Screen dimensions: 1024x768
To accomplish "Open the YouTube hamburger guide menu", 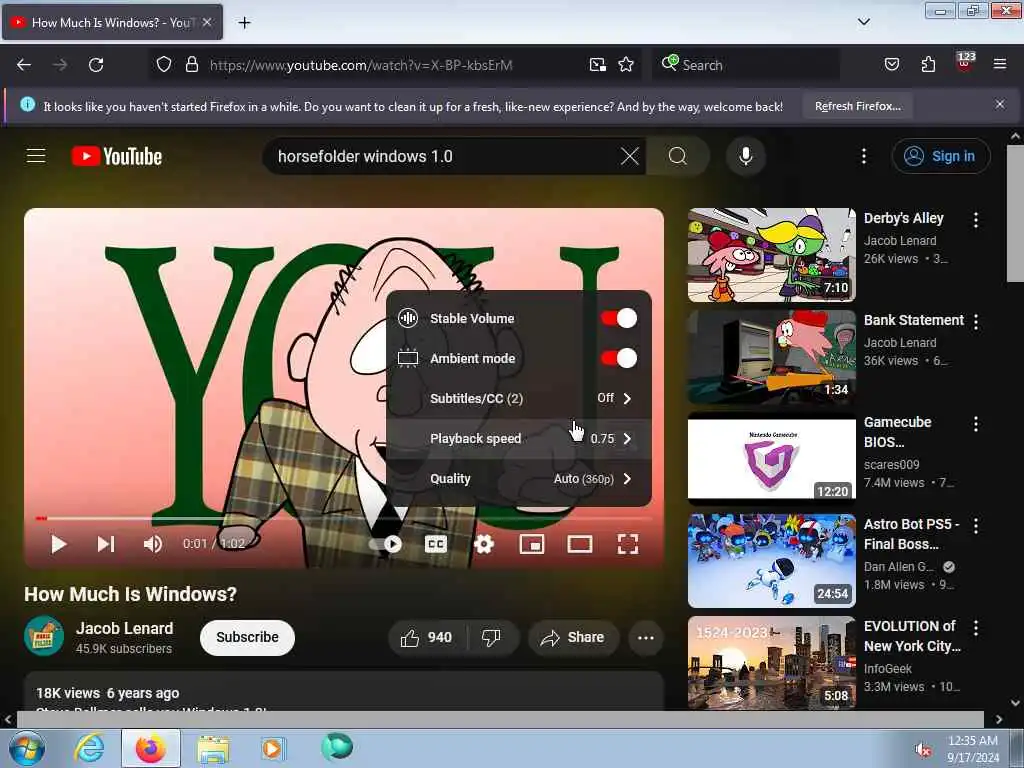I will (x=36, y=156).
